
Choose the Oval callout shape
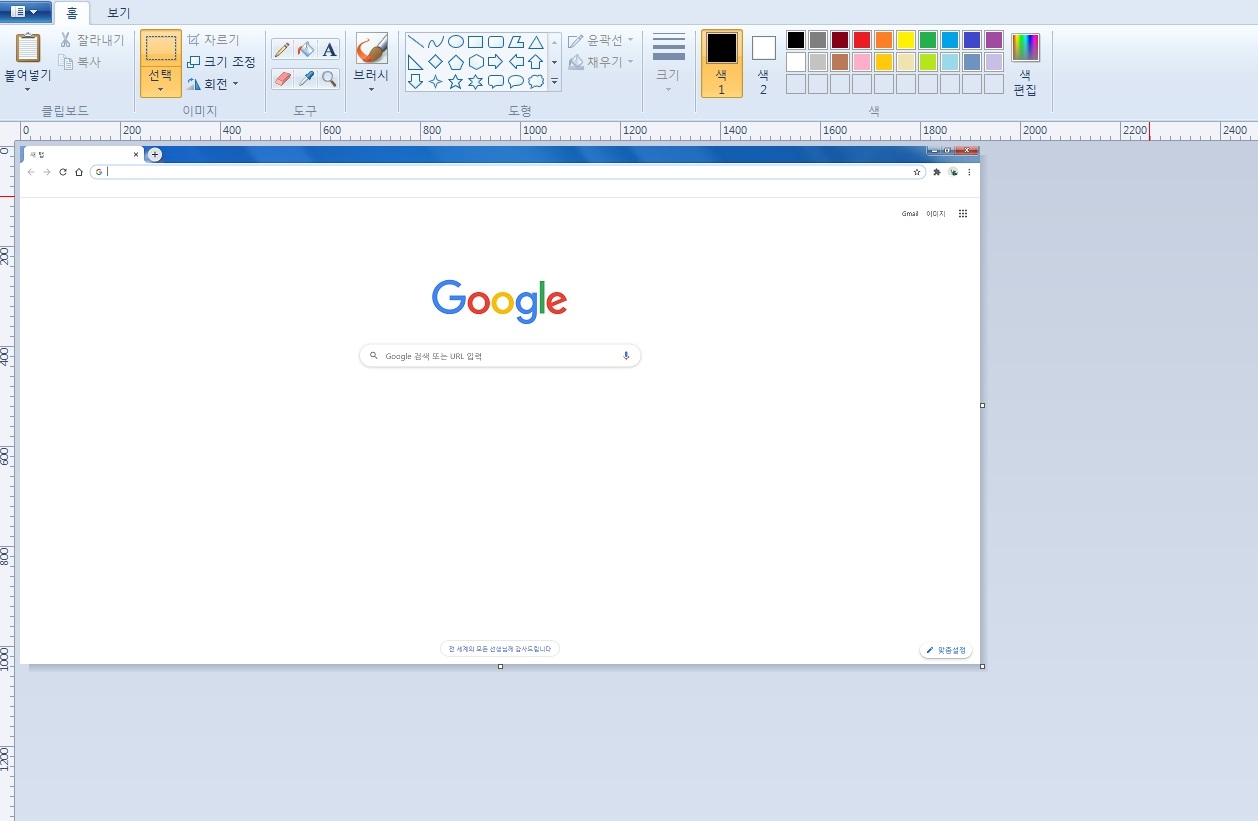(516, 82)
